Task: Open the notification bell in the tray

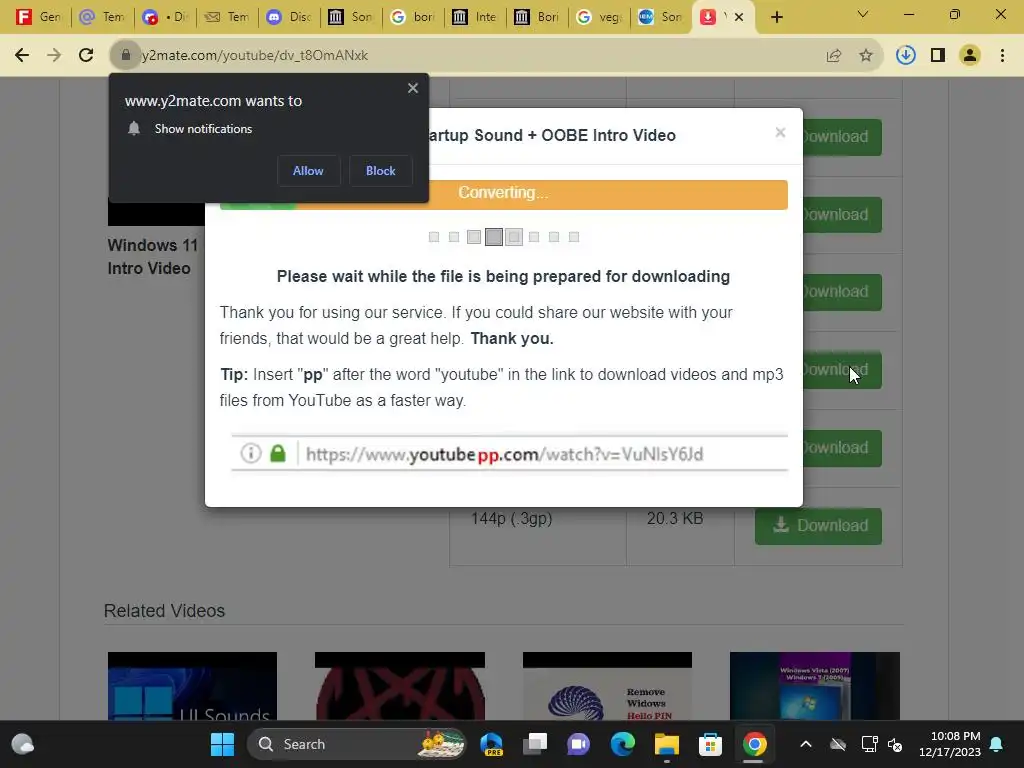Action: point(997,744)
